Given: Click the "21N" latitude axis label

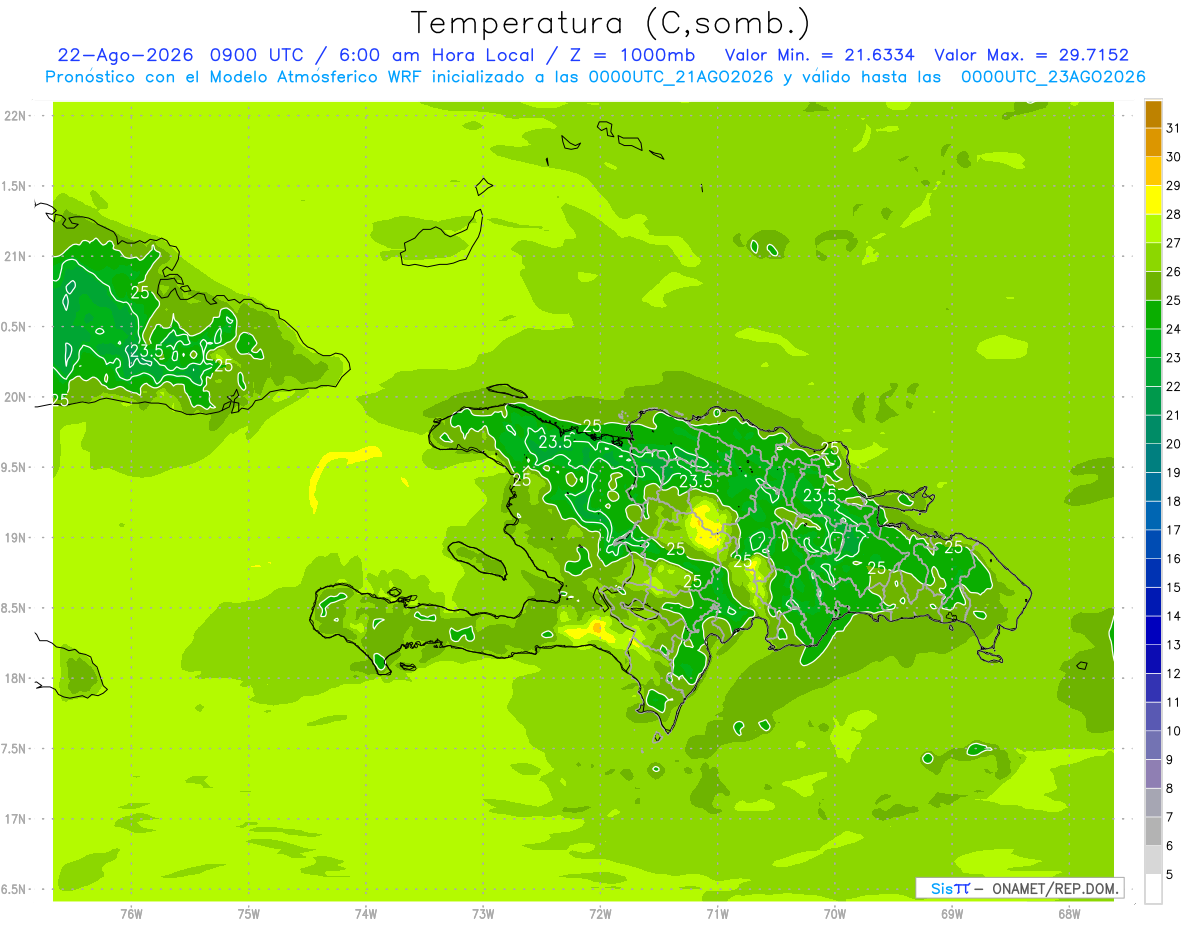Looking at the screenshot, I should pos(15,256).
